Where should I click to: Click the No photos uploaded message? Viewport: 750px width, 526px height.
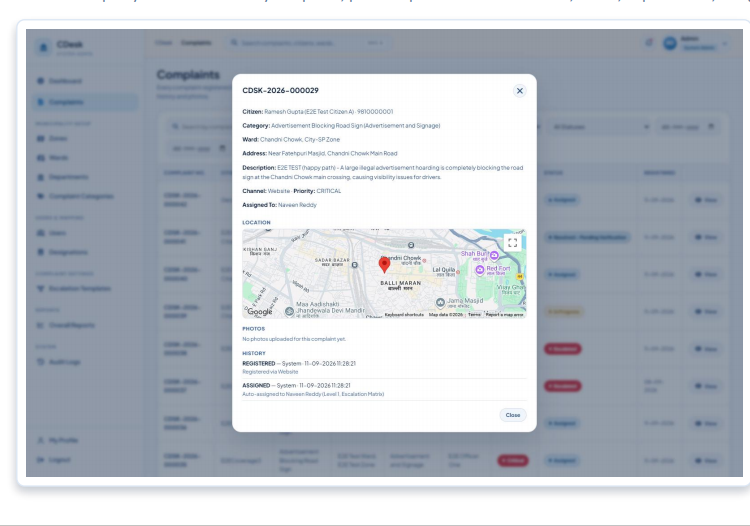point(294,339)
